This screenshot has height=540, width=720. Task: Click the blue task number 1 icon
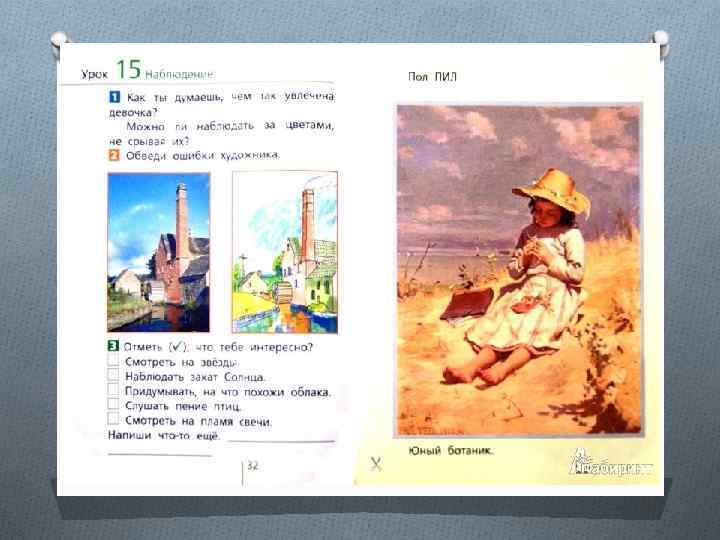114,97
